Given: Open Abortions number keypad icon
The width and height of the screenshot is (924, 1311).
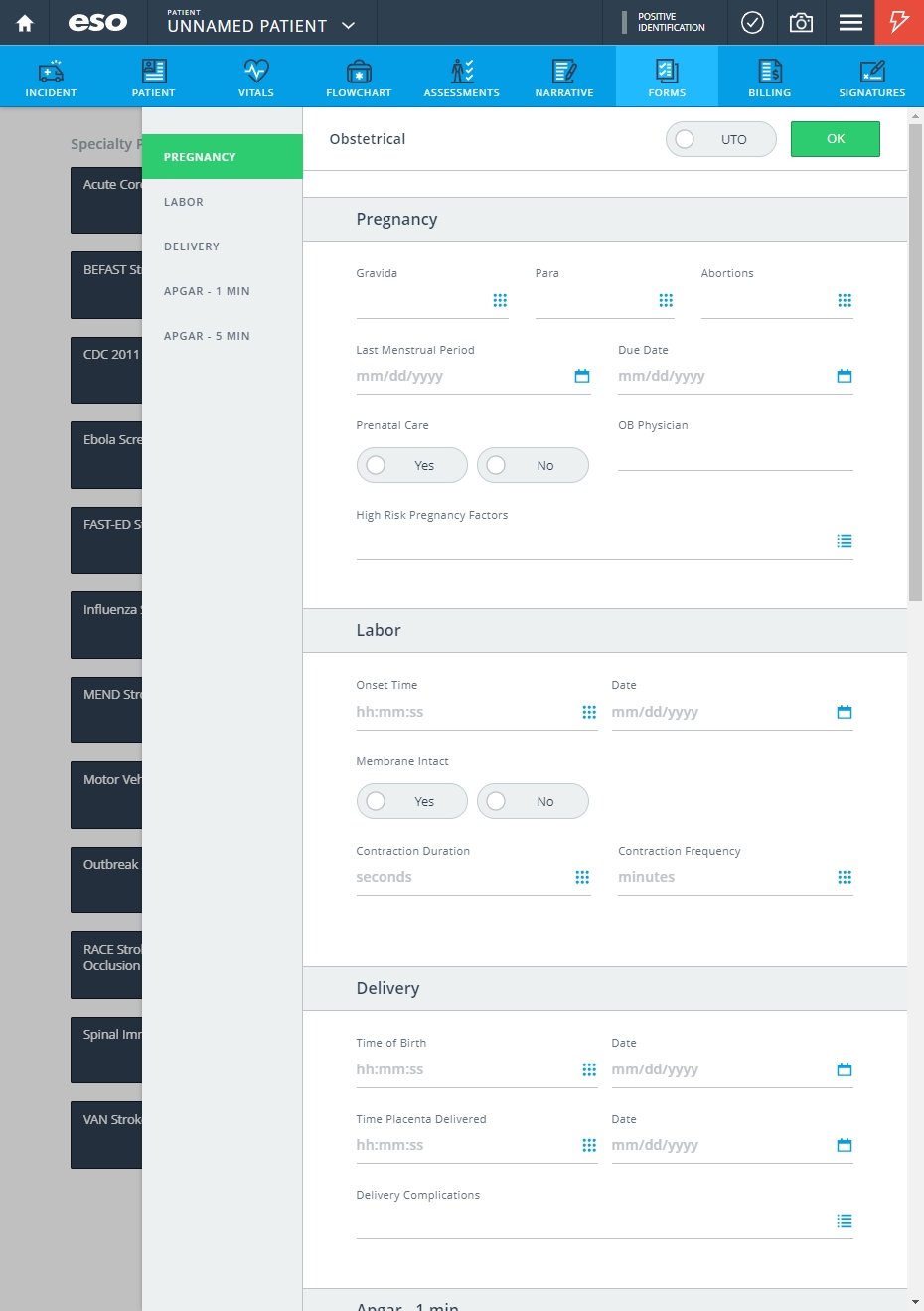Looking at the screenshot, I should pos(845,300).
